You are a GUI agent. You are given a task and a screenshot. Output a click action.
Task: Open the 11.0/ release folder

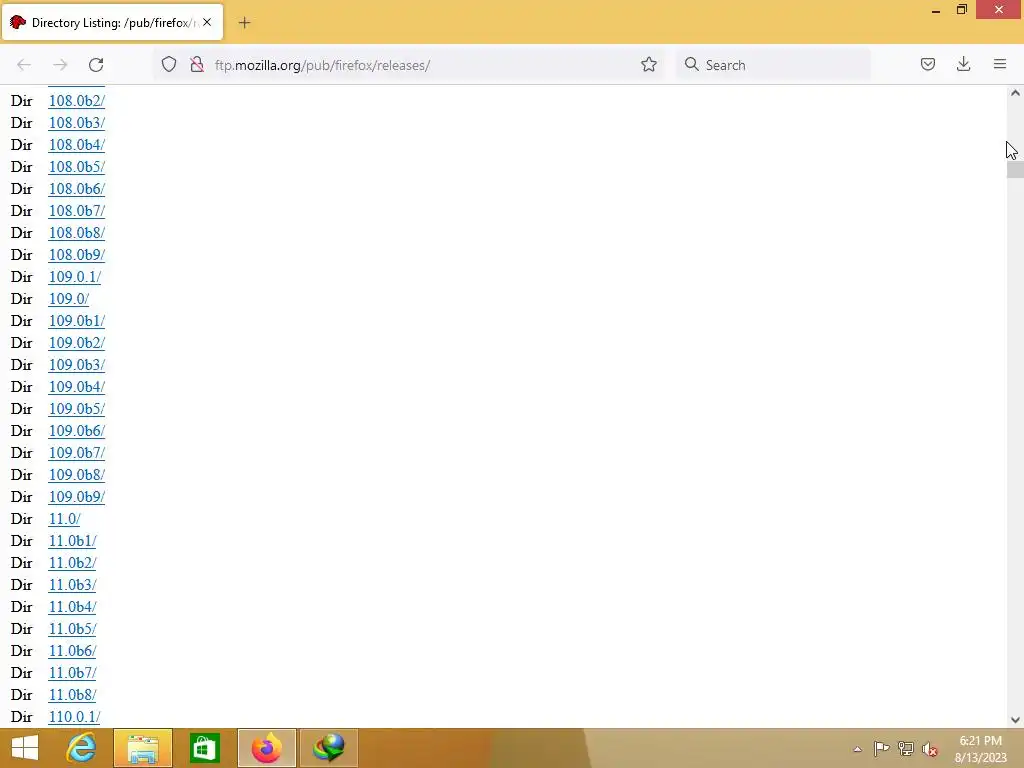64,519
